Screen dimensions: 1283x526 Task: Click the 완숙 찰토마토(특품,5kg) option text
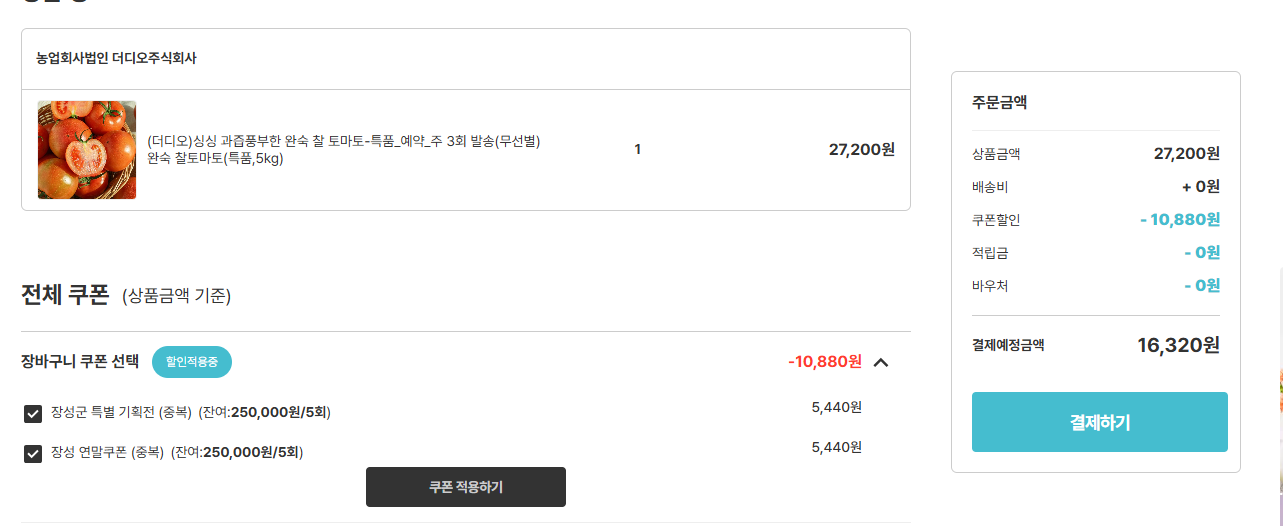(215, 158)
